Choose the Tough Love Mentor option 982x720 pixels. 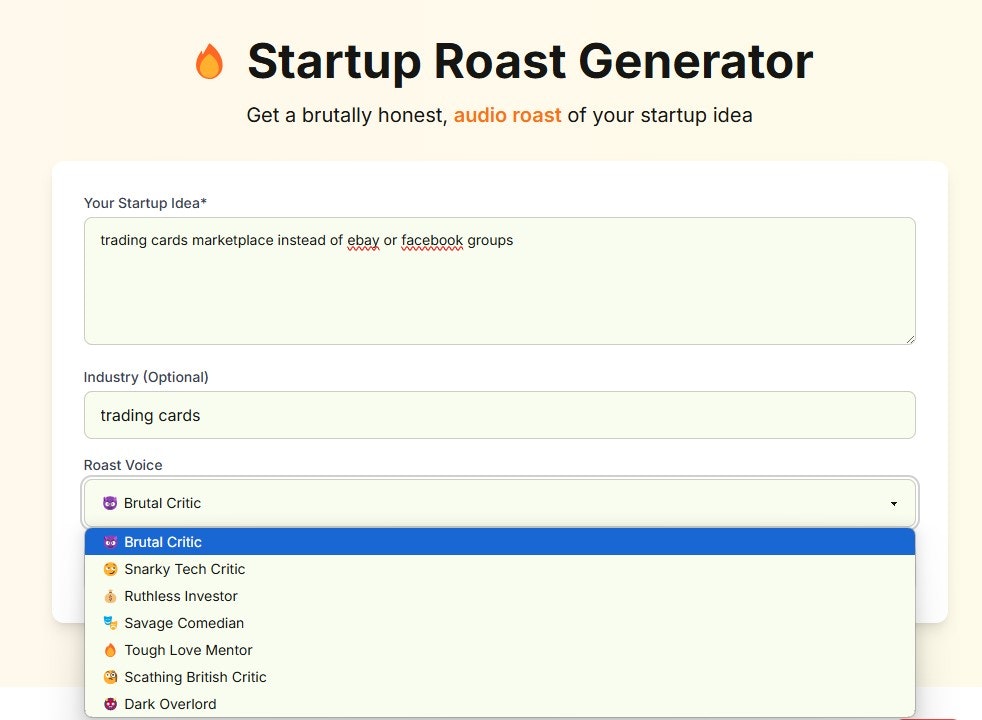click(500, 649)
